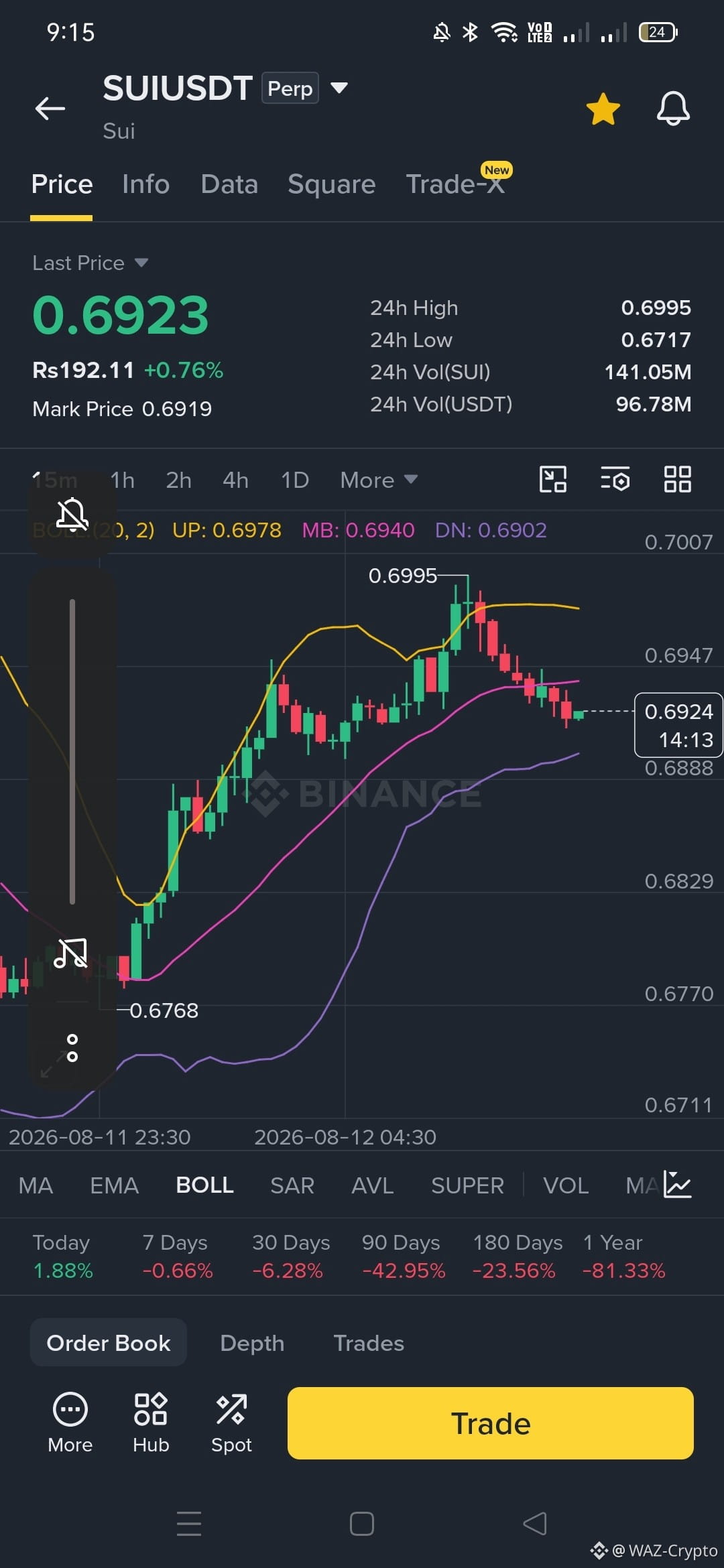Tap the battery indicator in status bar
Viewport: 724px width, 1568px height.
pos(658,32)
